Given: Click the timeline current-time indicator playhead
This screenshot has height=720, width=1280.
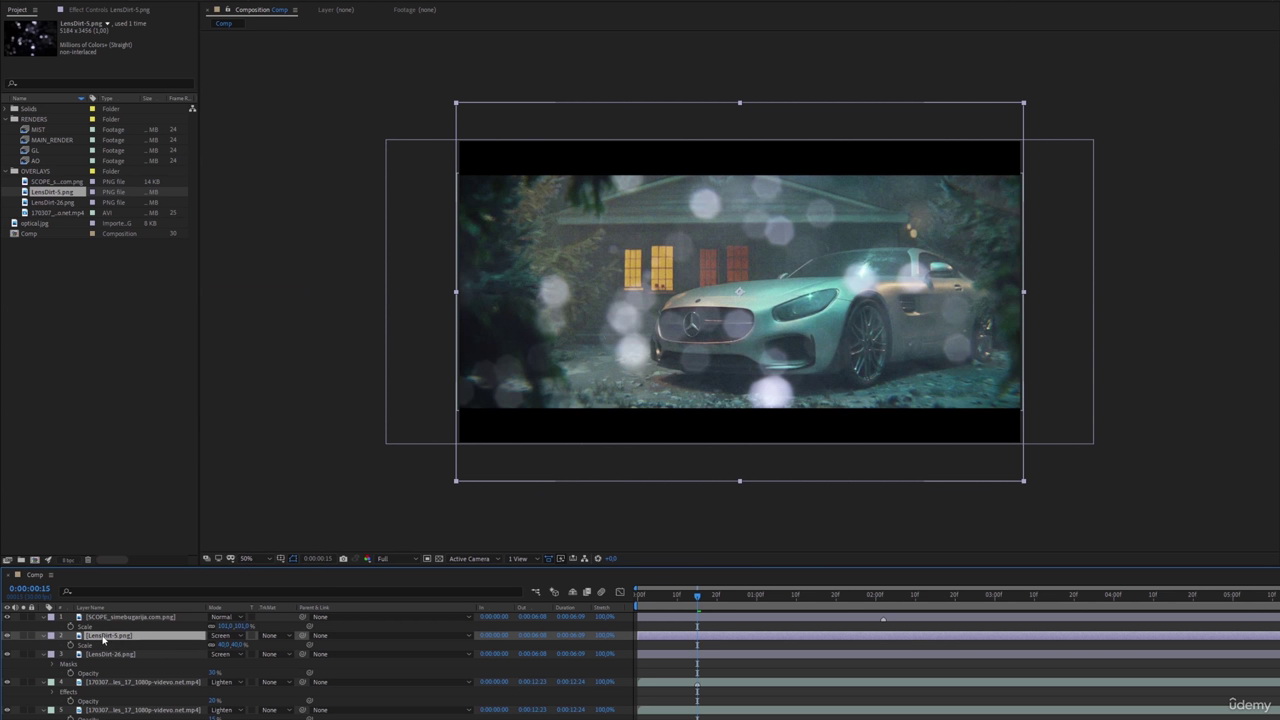Looking at the screenshot, I should [697, 596].
